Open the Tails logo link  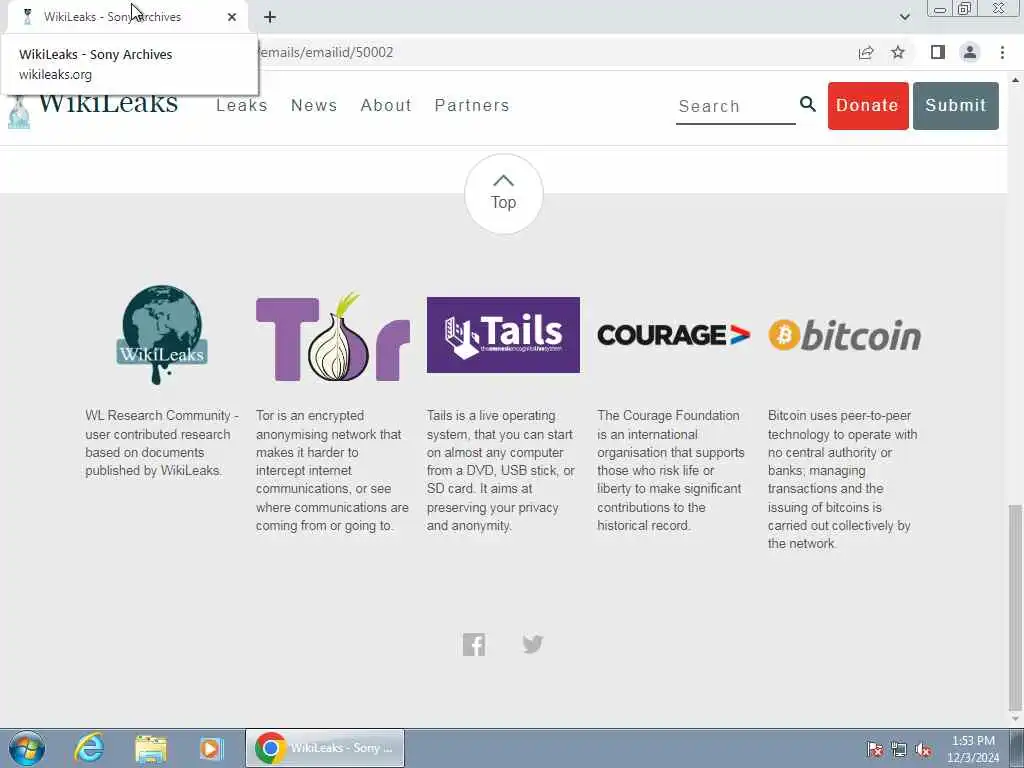(x=503, y=335)
